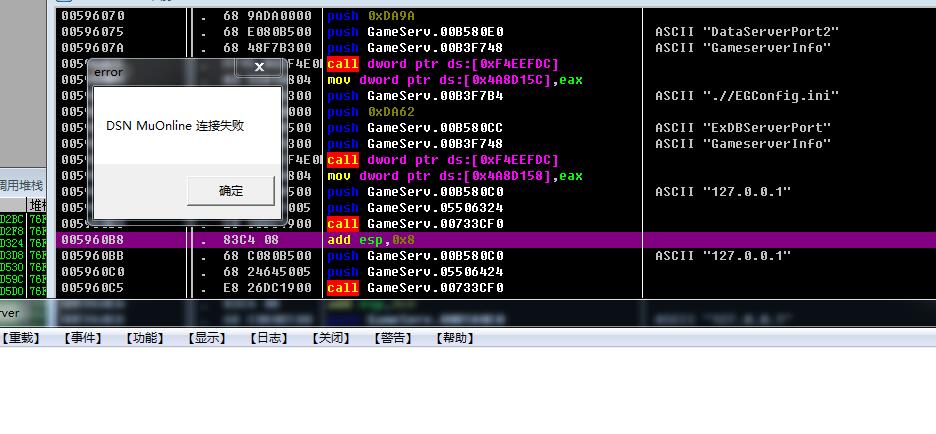The image size is (936, 434).
Task: Select highlighted row at address 005960B8
Action: [x=495, y=240]
